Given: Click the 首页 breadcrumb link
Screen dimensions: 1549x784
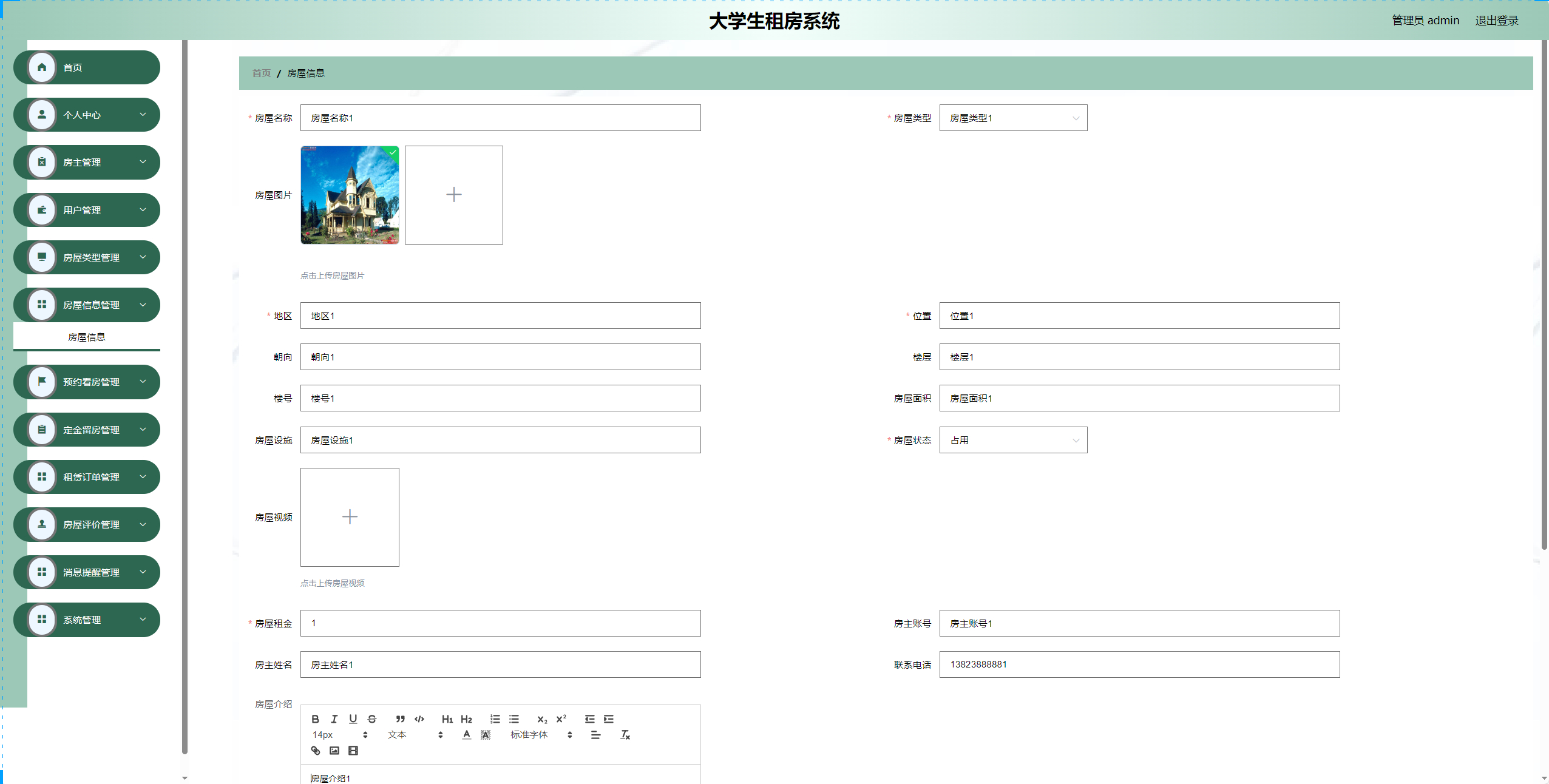Looking at the screenshot, I should [x=262, y=73].
